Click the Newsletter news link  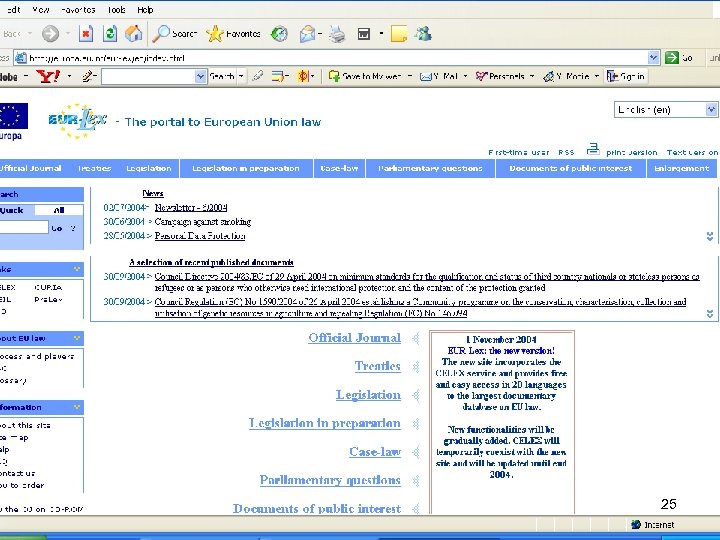click(x=191, y=208)
